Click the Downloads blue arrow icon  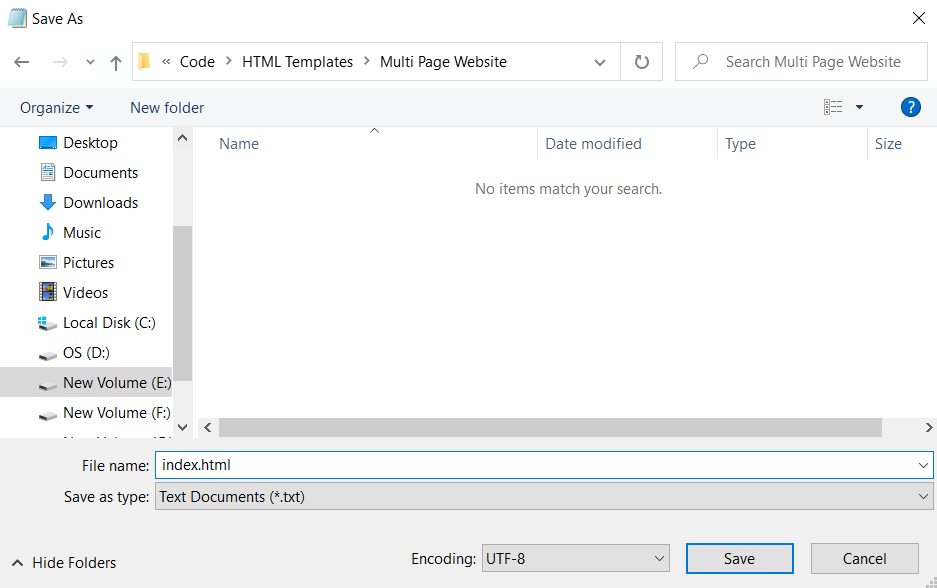coord(48,203)
